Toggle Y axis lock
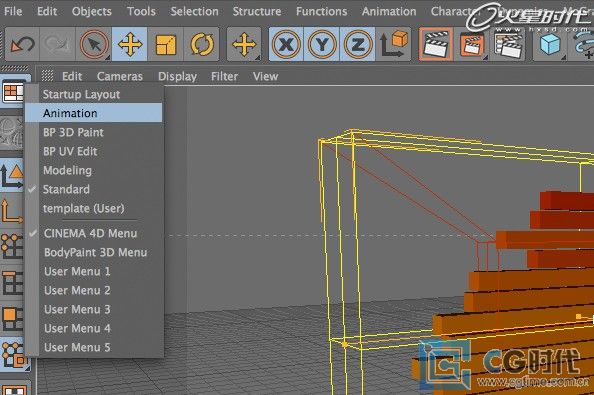 [322, 44]
